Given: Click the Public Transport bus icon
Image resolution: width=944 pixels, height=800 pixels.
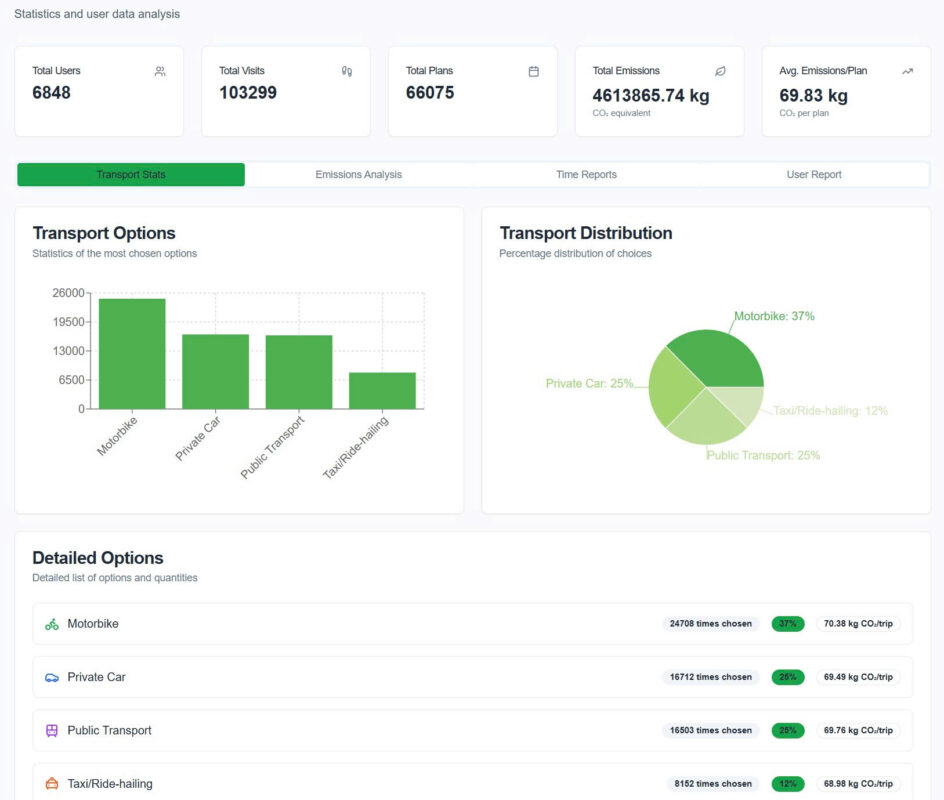Looking at the screenshot, I should (x=52, y=731).
